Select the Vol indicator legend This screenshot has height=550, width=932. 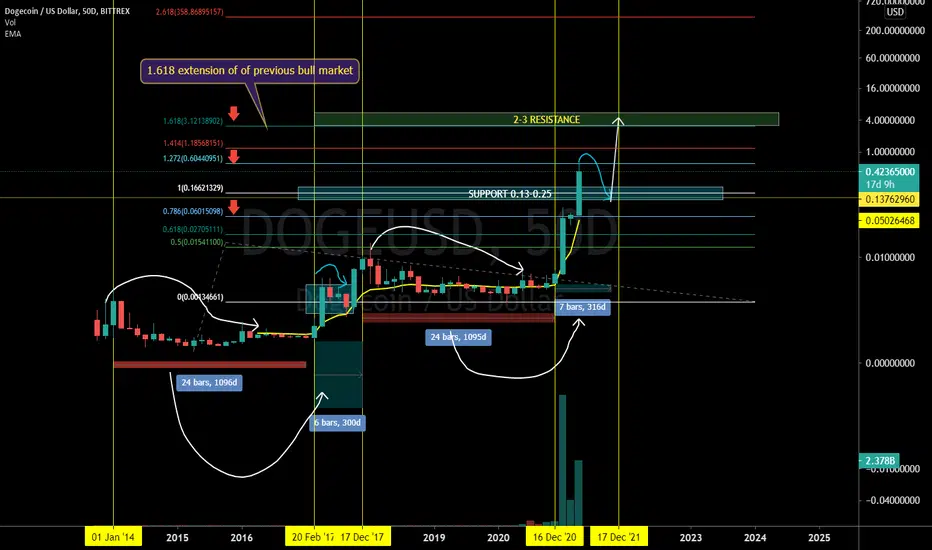pos(10,23)
